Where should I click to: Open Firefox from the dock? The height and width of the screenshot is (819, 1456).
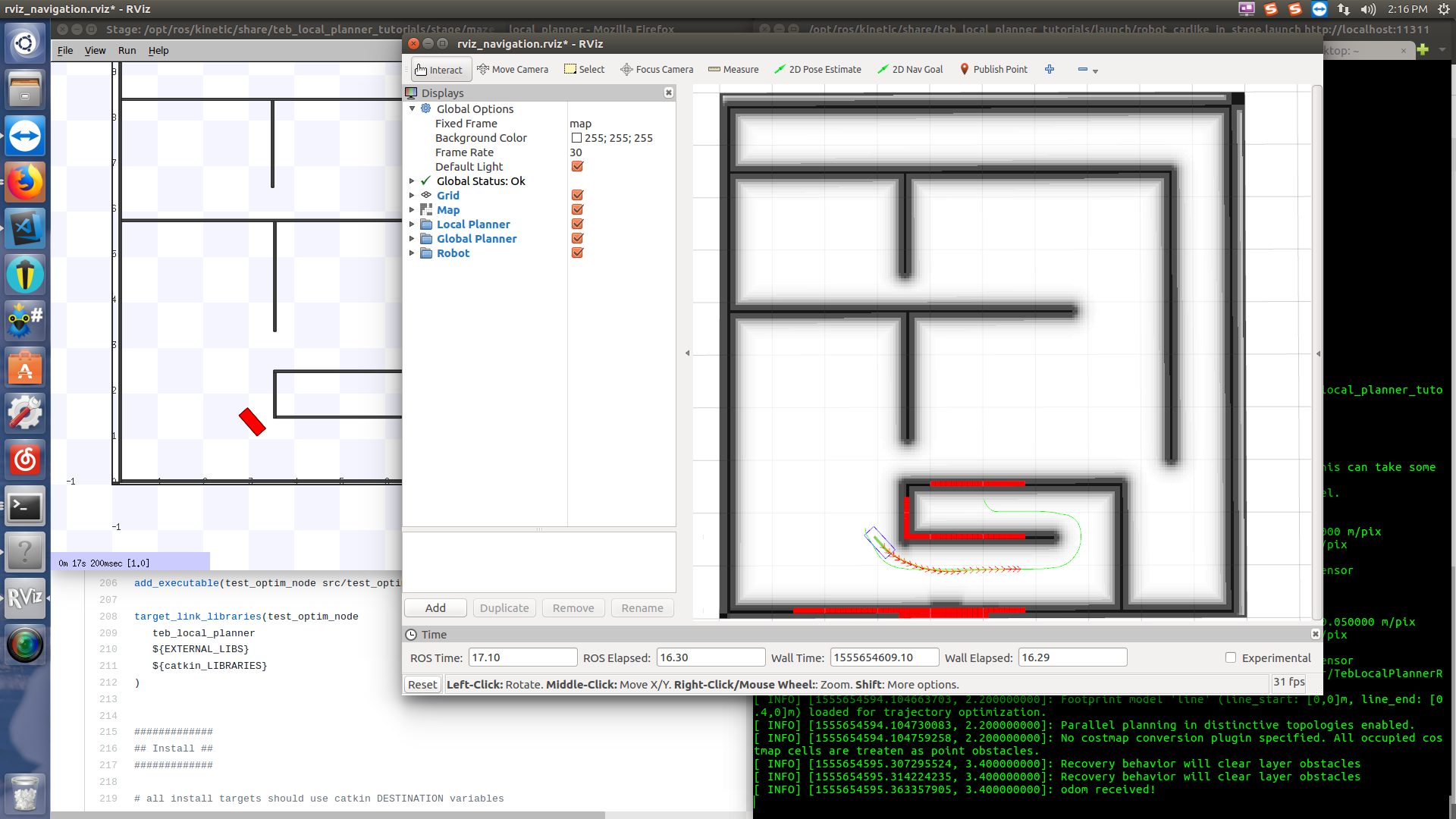[x=25, y=183]
